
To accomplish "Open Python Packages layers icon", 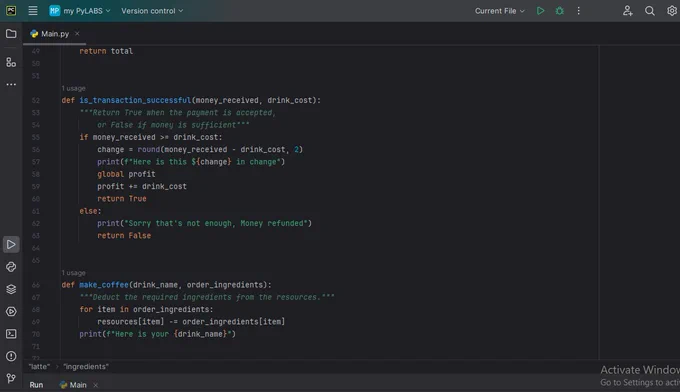I will 11,289.
